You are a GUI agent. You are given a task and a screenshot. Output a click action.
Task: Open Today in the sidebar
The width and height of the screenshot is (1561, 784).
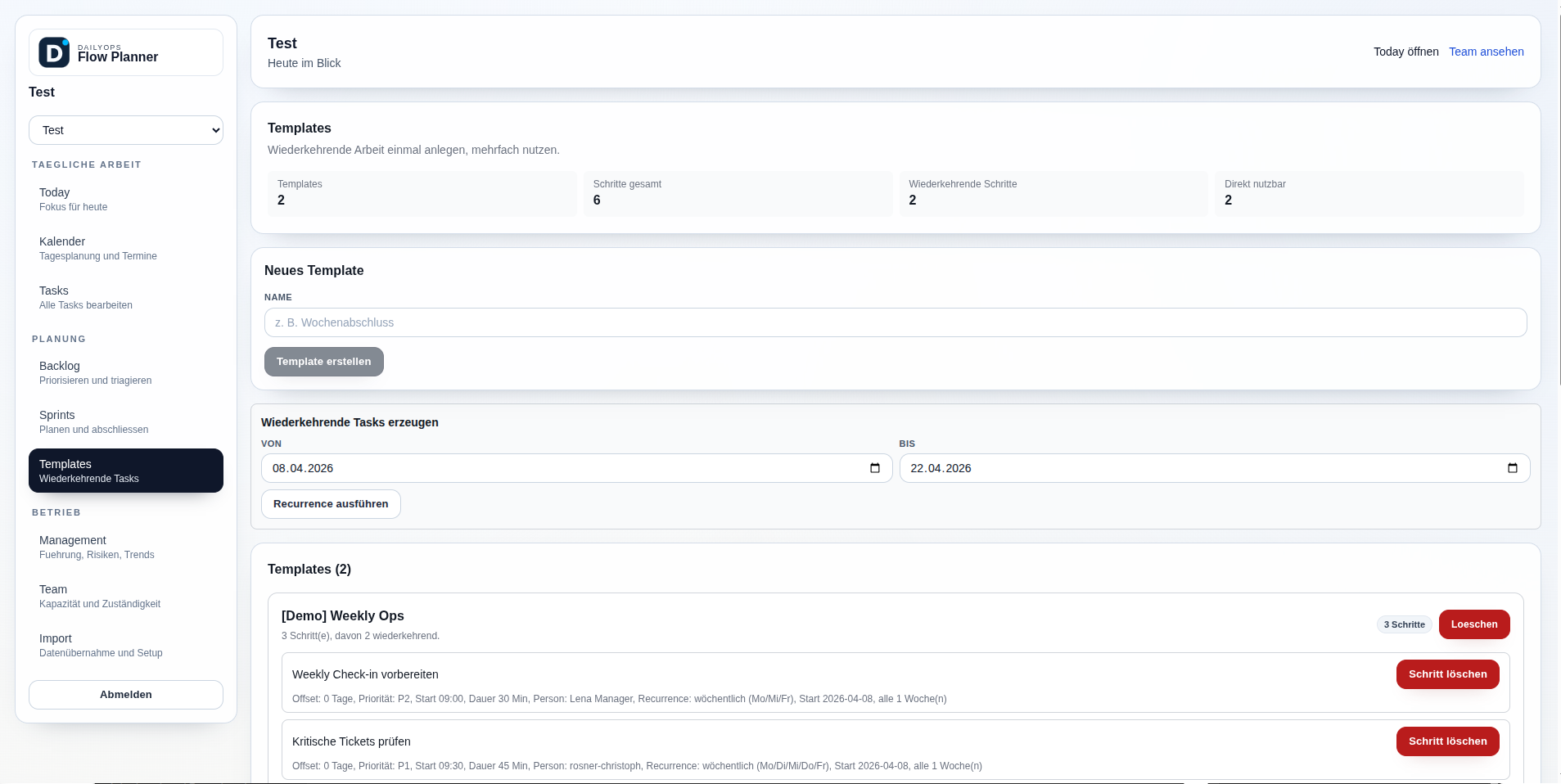coord(126,199)
